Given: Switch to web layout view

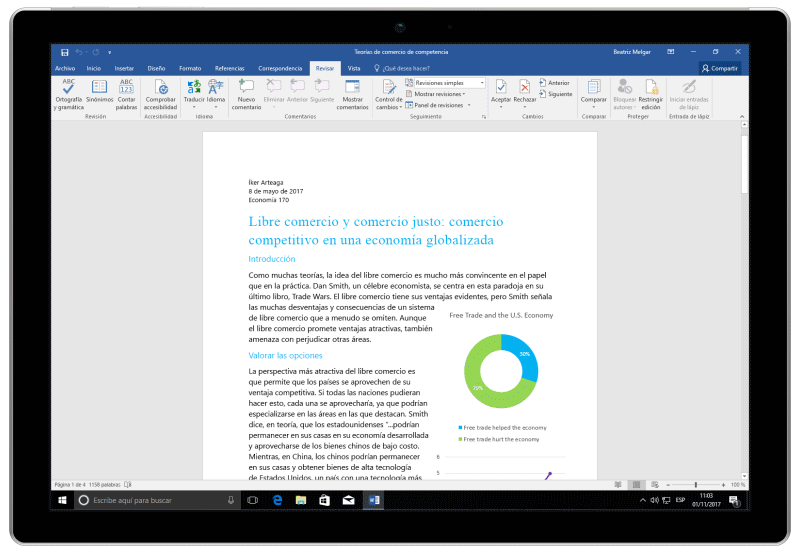Looking at the screenshot, I should click(x=655, y=485).
